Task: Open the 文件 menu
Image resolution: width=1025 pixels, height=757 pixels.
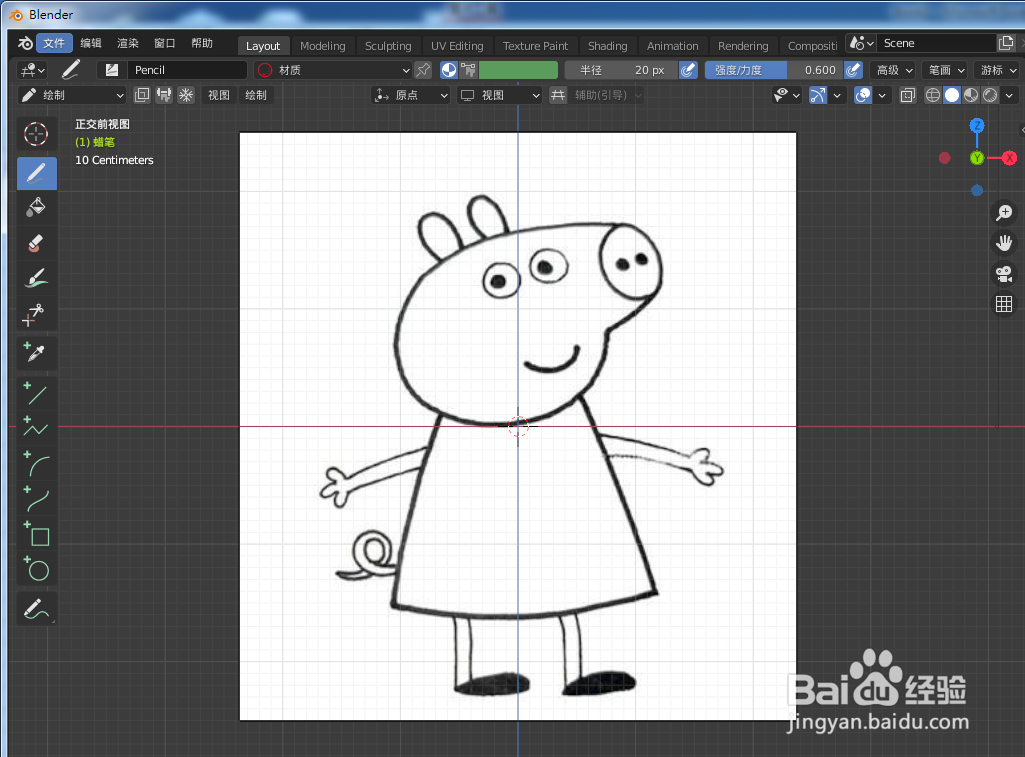Action: point(54,43)
